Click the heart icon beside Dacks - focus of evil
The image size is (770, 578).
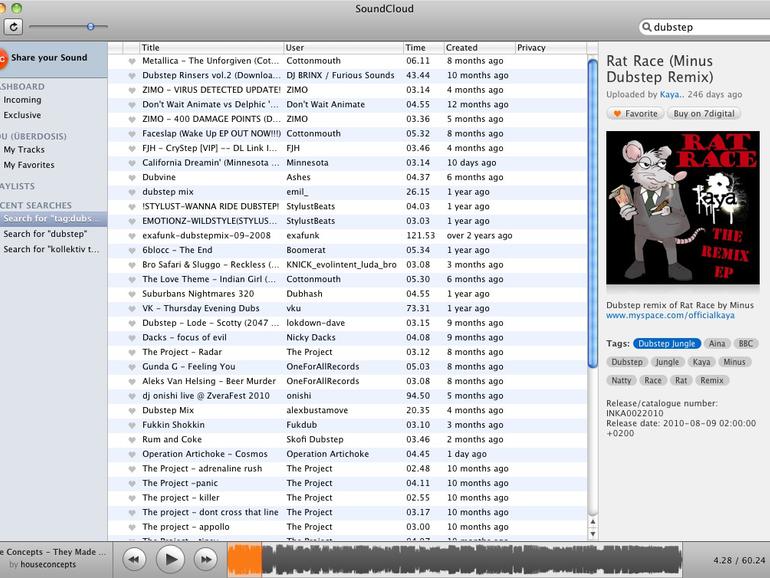[x=132, y=338]
